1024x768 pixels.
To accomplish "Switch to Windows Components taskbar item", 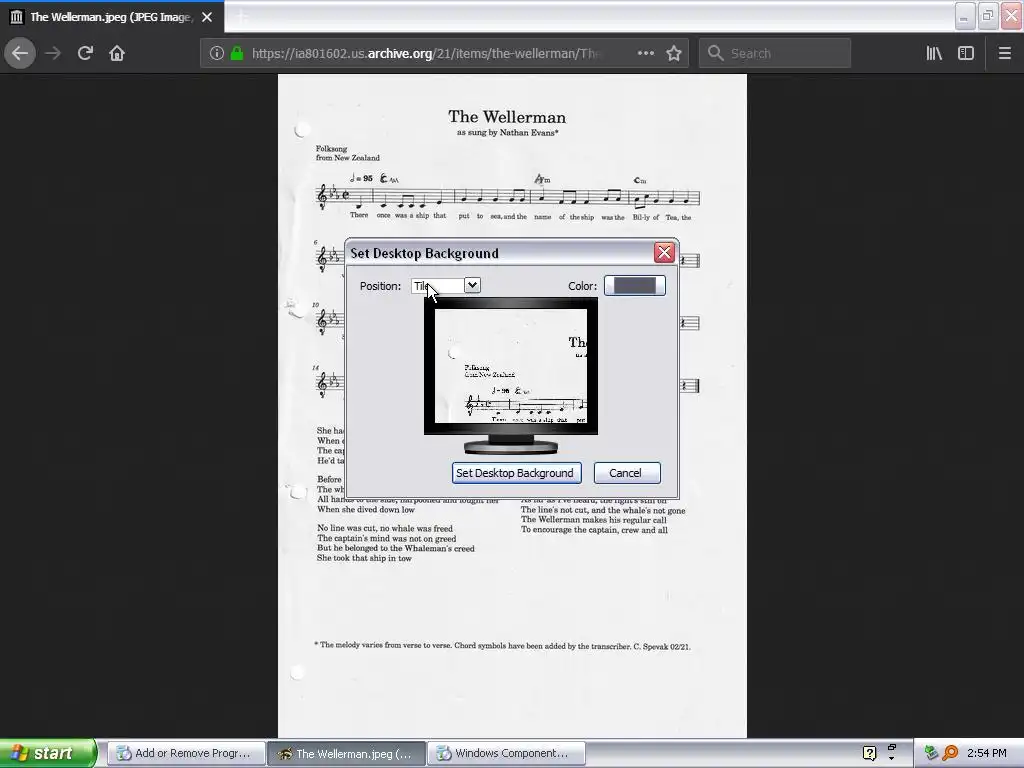I will click(506, 753).
